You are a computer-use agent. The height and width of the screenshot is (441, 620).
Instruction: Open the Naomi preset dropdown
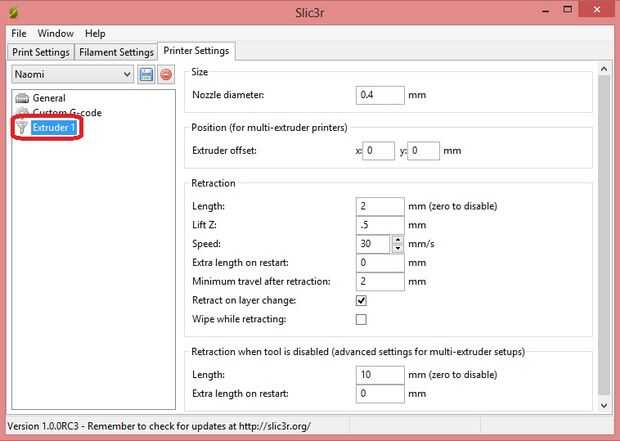73,74
